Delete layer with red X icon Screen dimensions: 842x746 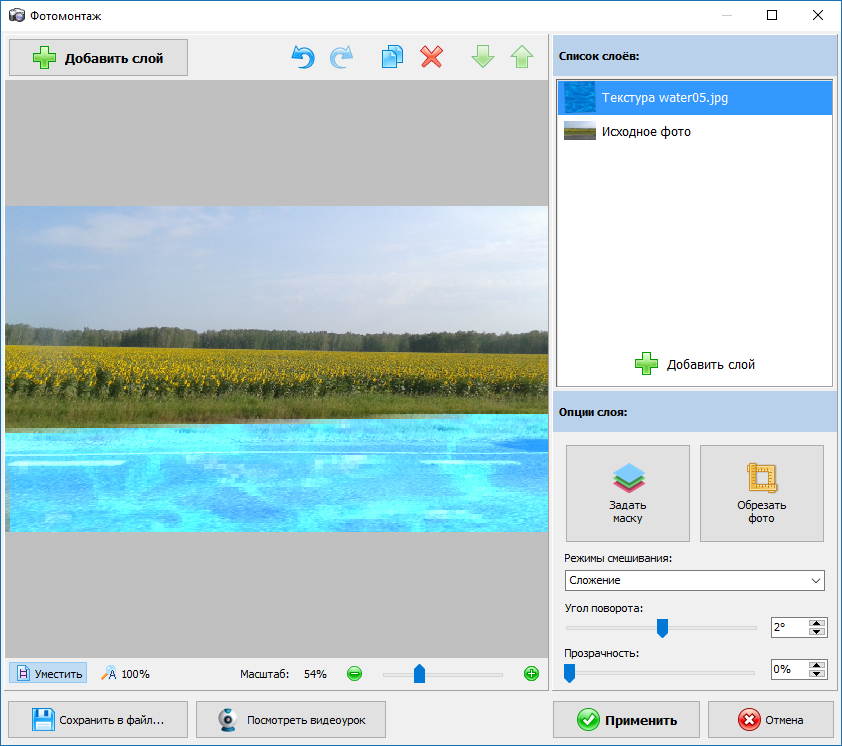[x=432, y=57]
